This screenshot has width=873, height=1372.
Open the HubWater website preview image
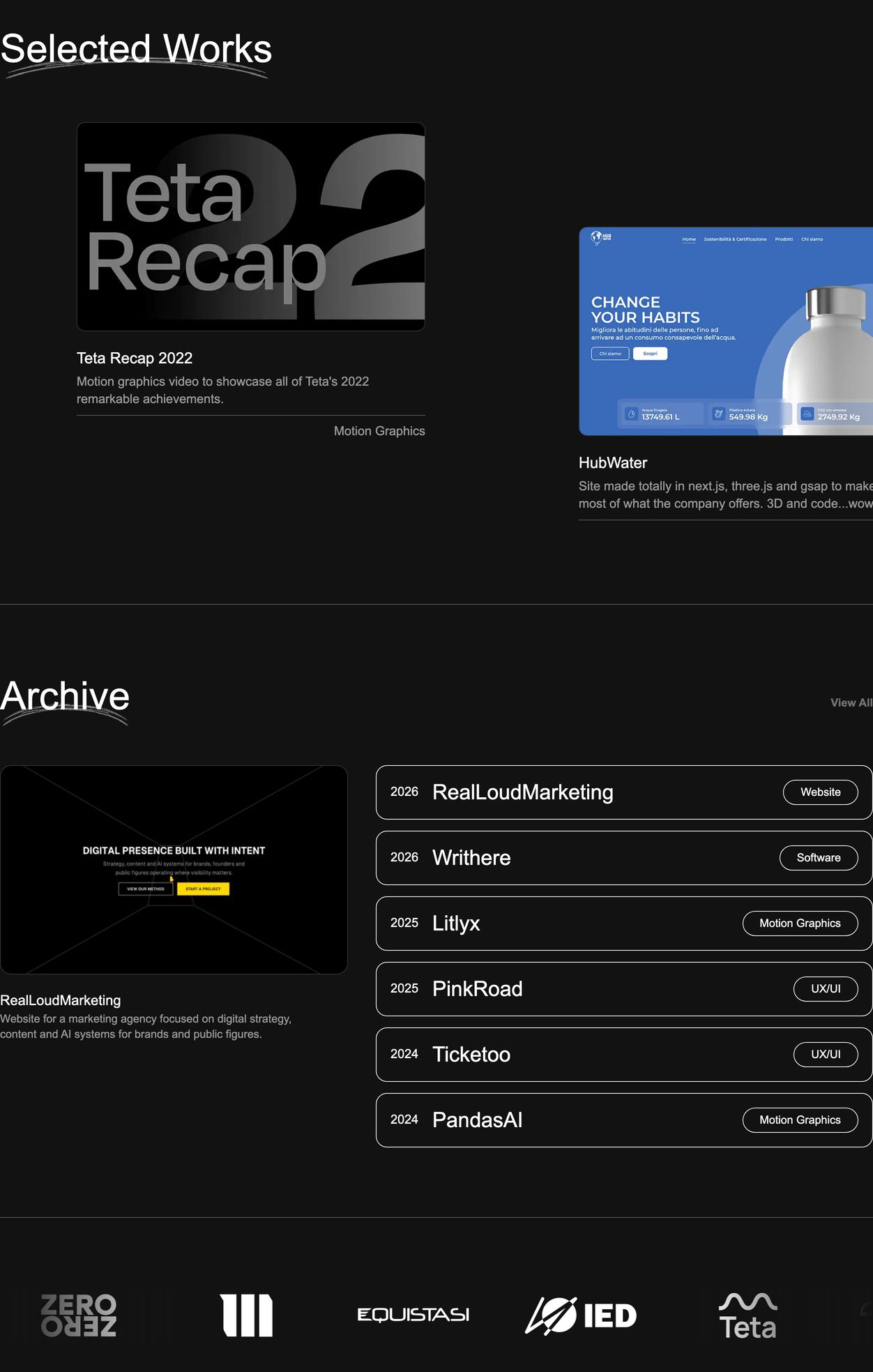[x=726, y=331]
